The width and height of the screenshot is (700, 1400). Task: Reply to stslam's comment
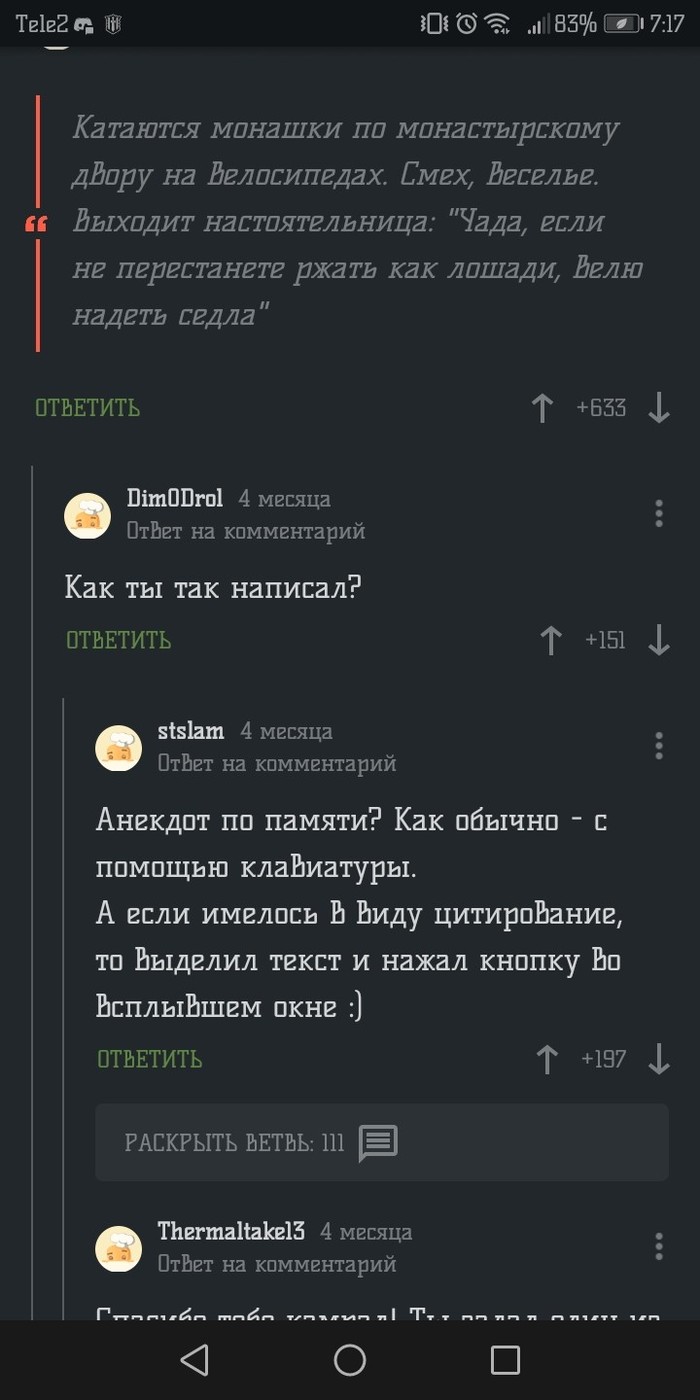click(149, 1059)
